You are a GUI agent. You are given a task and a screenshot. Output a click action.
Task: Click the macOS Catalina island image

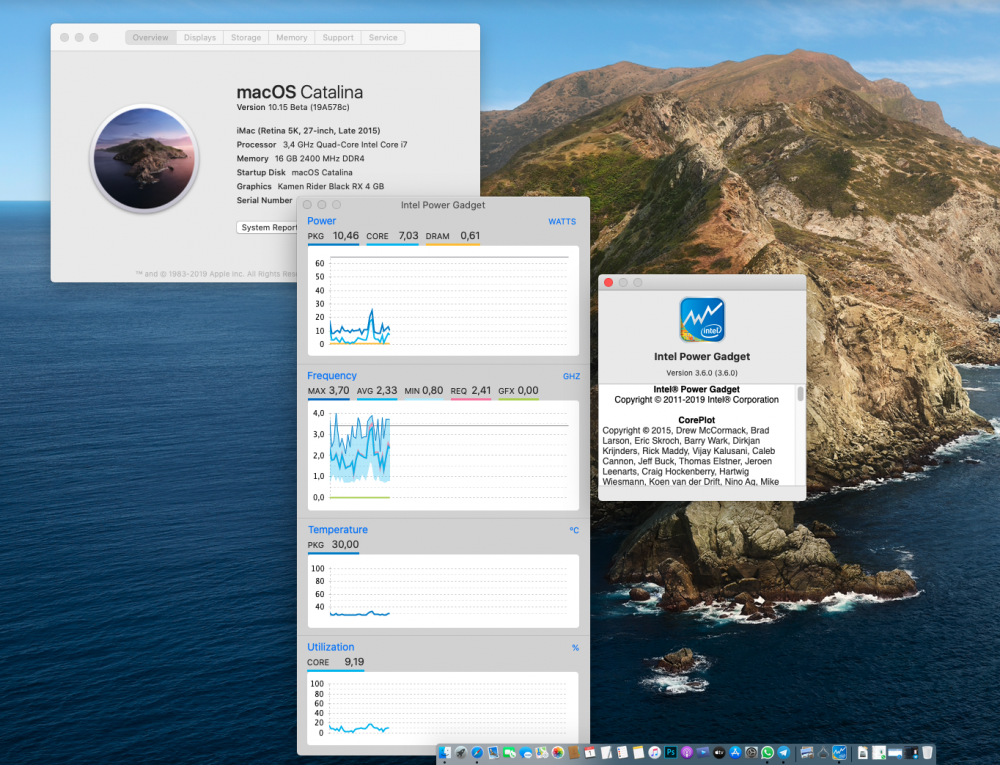(145, 158)
